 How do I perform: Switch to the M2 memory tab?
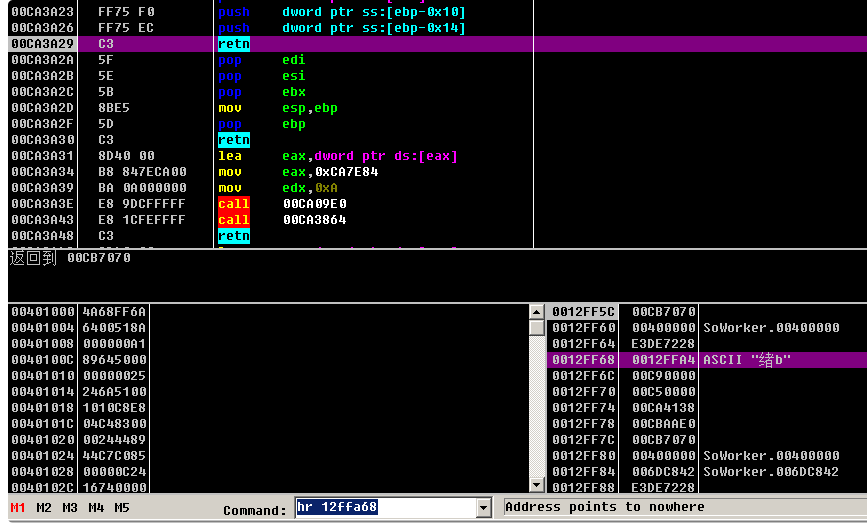(44, 508)
